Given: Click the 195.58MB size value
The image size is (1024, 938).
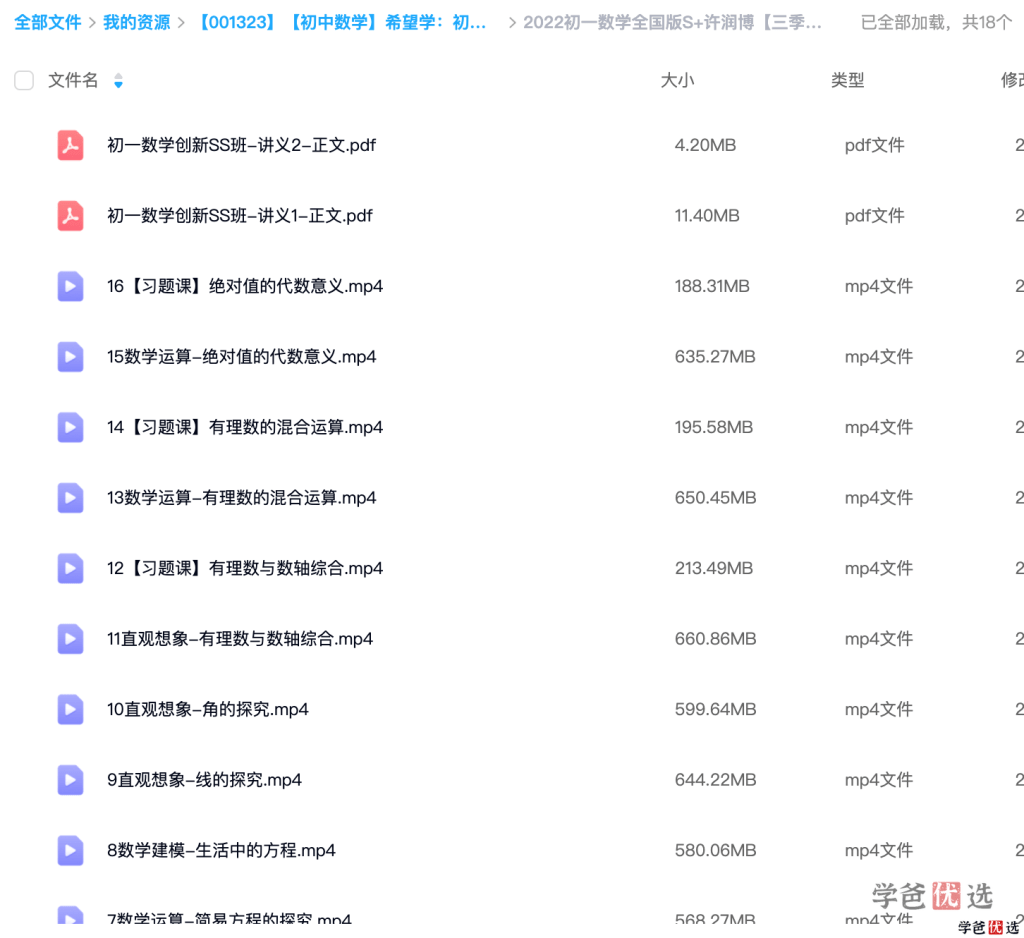Looking at the screenshot, I should [714, 427].
